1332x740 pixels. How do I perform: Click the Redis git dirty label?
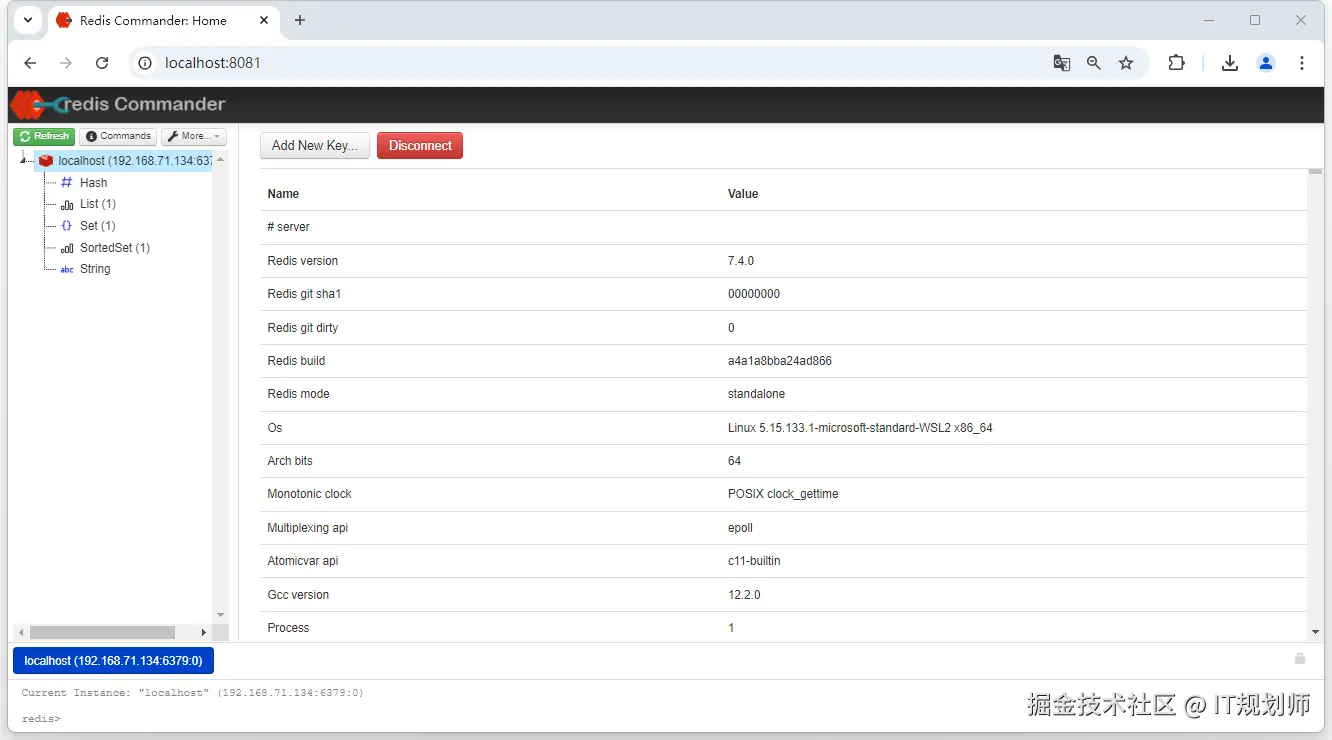coord(303,328)
